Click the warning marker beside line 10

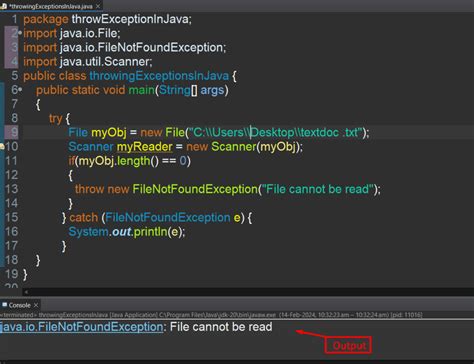tap(2, 147)
